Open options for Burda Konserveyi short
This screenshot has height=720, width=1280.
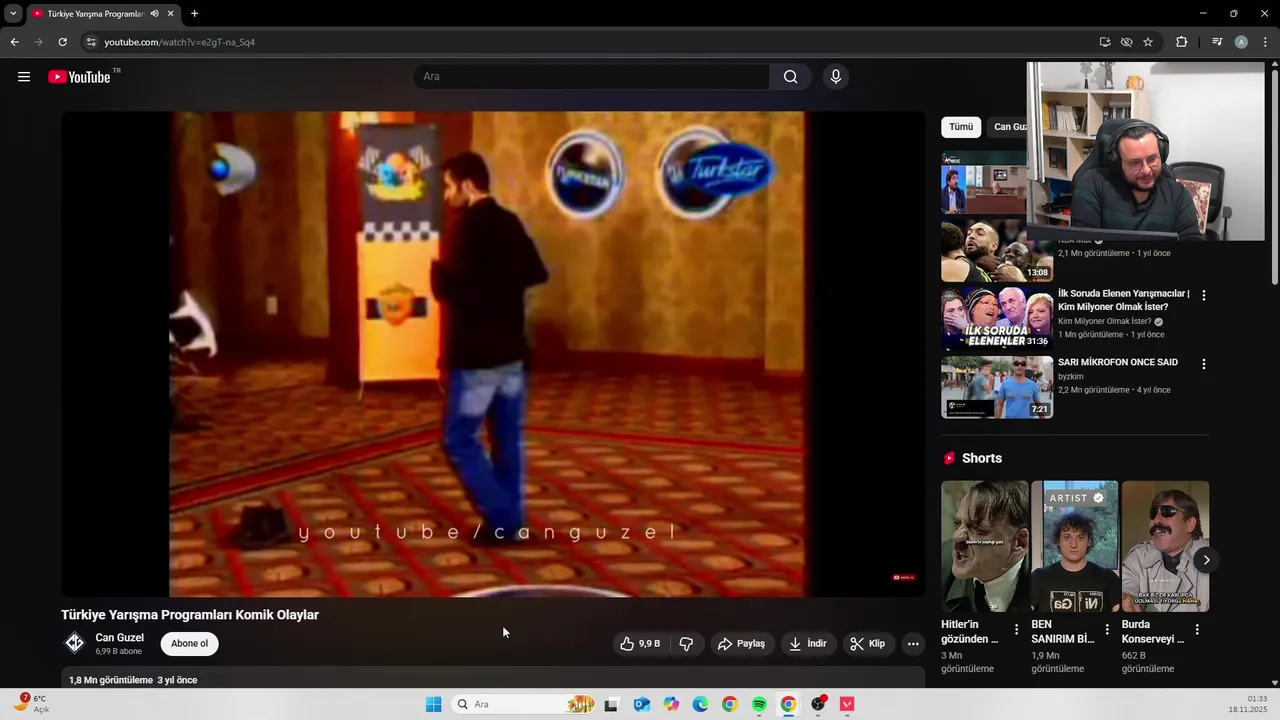(x=1197, y=630)
